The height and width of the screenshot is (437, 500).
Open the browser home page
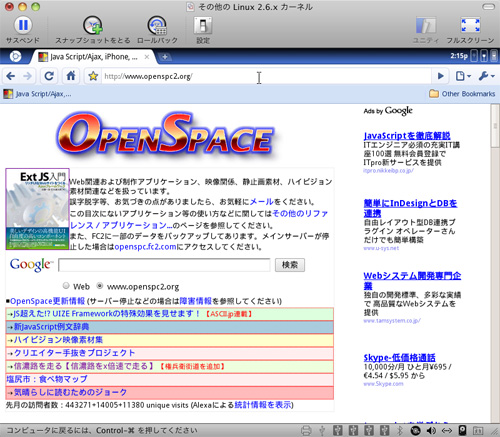click(x=71, y=76)
